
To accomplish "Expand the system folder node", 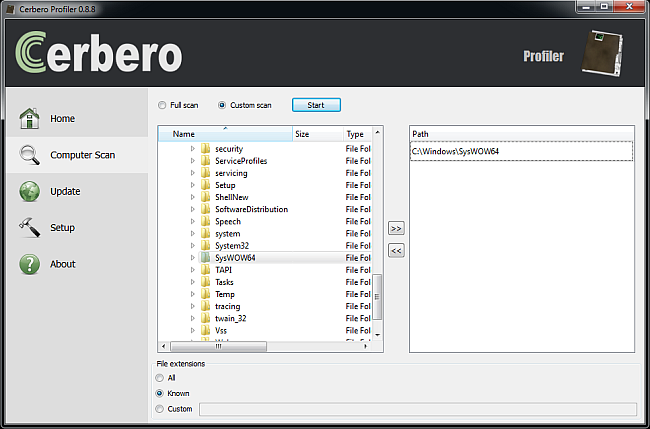I will pos(193,233).
